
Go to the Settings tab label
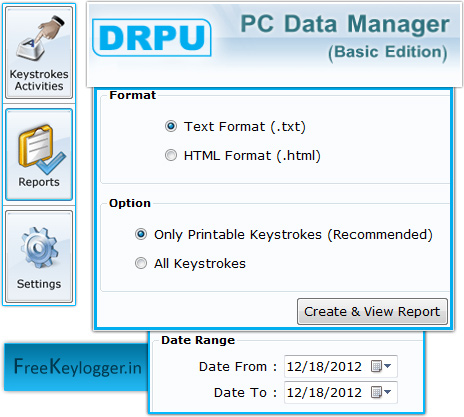coord(39,284)
